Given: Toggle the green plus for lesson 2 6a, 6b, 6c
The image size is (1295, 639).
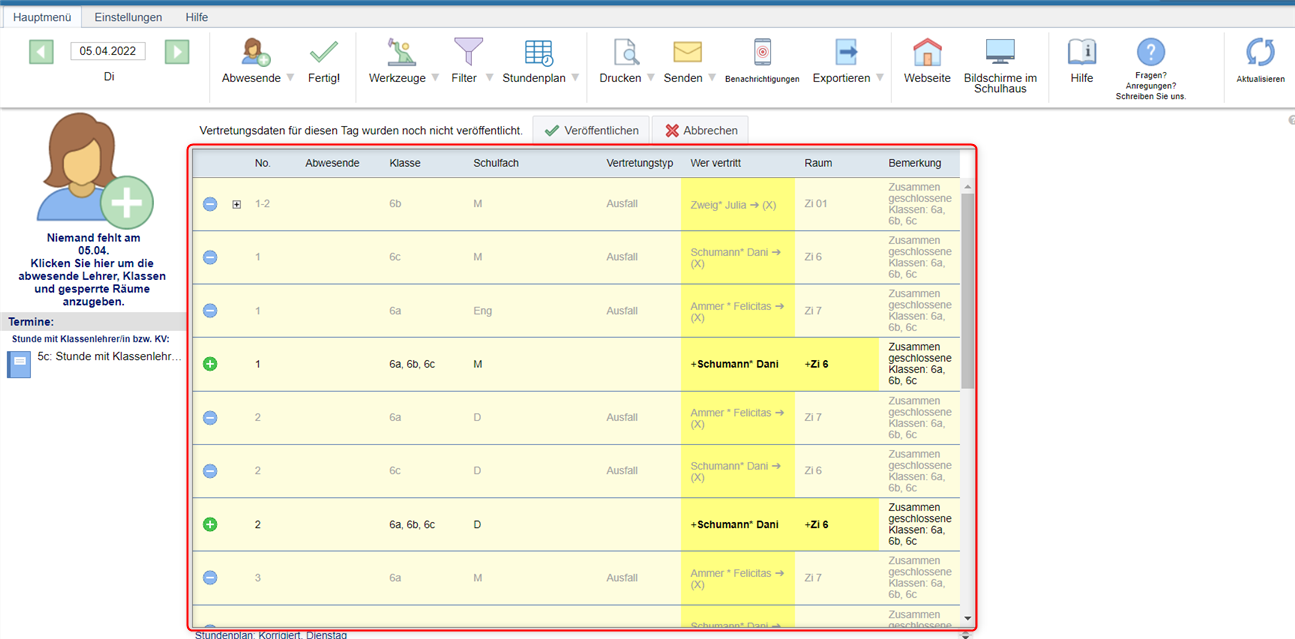Looking at the screenshot, I should [x=210, y=524].
